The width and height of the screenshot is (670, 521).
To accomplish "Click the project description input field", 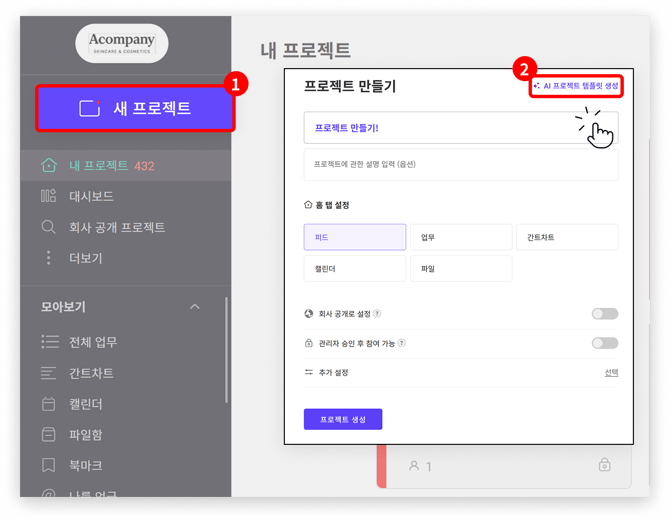I will click(460, 164).
